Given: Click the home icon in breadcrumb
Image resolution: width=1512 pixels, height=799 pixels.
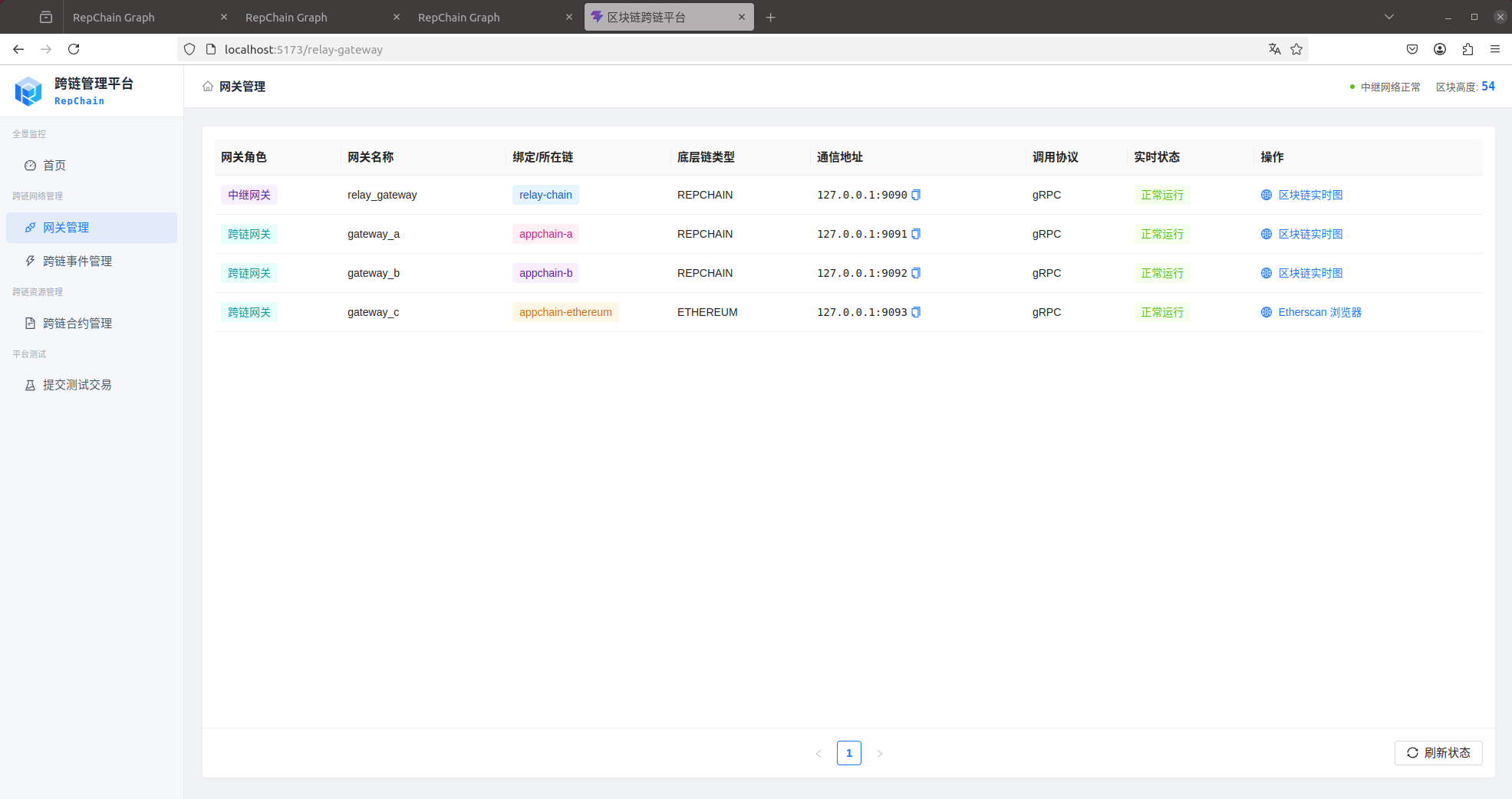Looking at the screenshot, I should (208, 86).
